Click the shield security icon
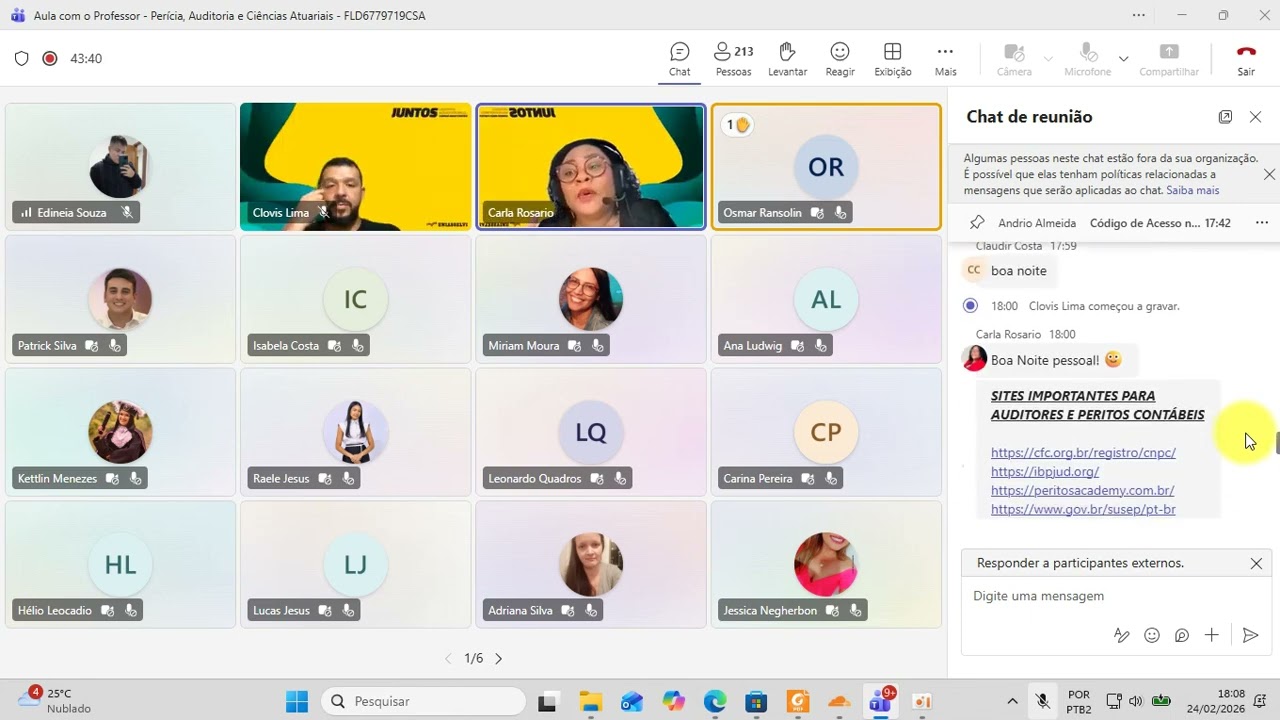Viewport: 1280px width, 720px height. click(x=21, y=58)
